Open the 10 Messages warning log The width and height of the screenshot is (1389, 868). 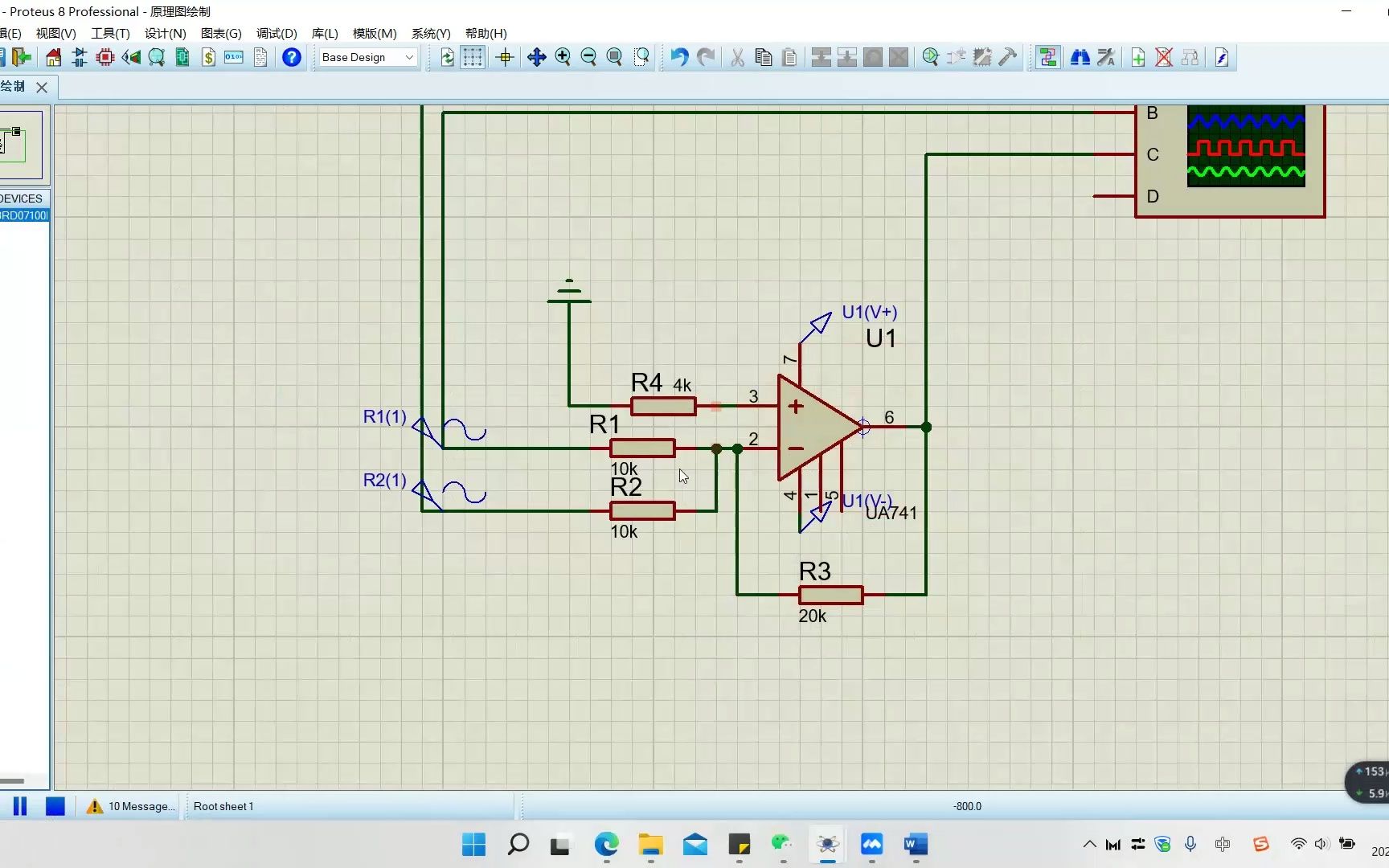click(130, 806)
